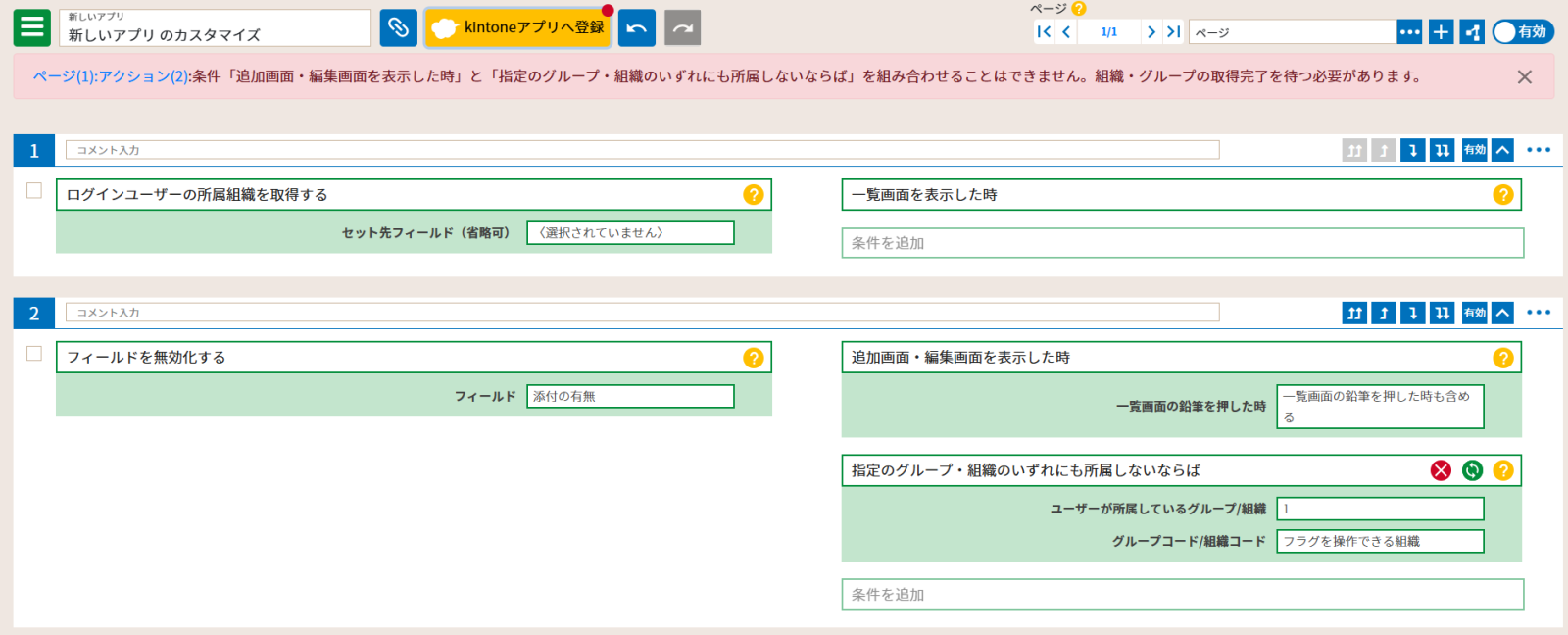Image resolution: width=1568 pixels, height=635 pixels.
Task: Open フィールド dropdown showing 添付の有無
Action: click(x=630, y=396)
